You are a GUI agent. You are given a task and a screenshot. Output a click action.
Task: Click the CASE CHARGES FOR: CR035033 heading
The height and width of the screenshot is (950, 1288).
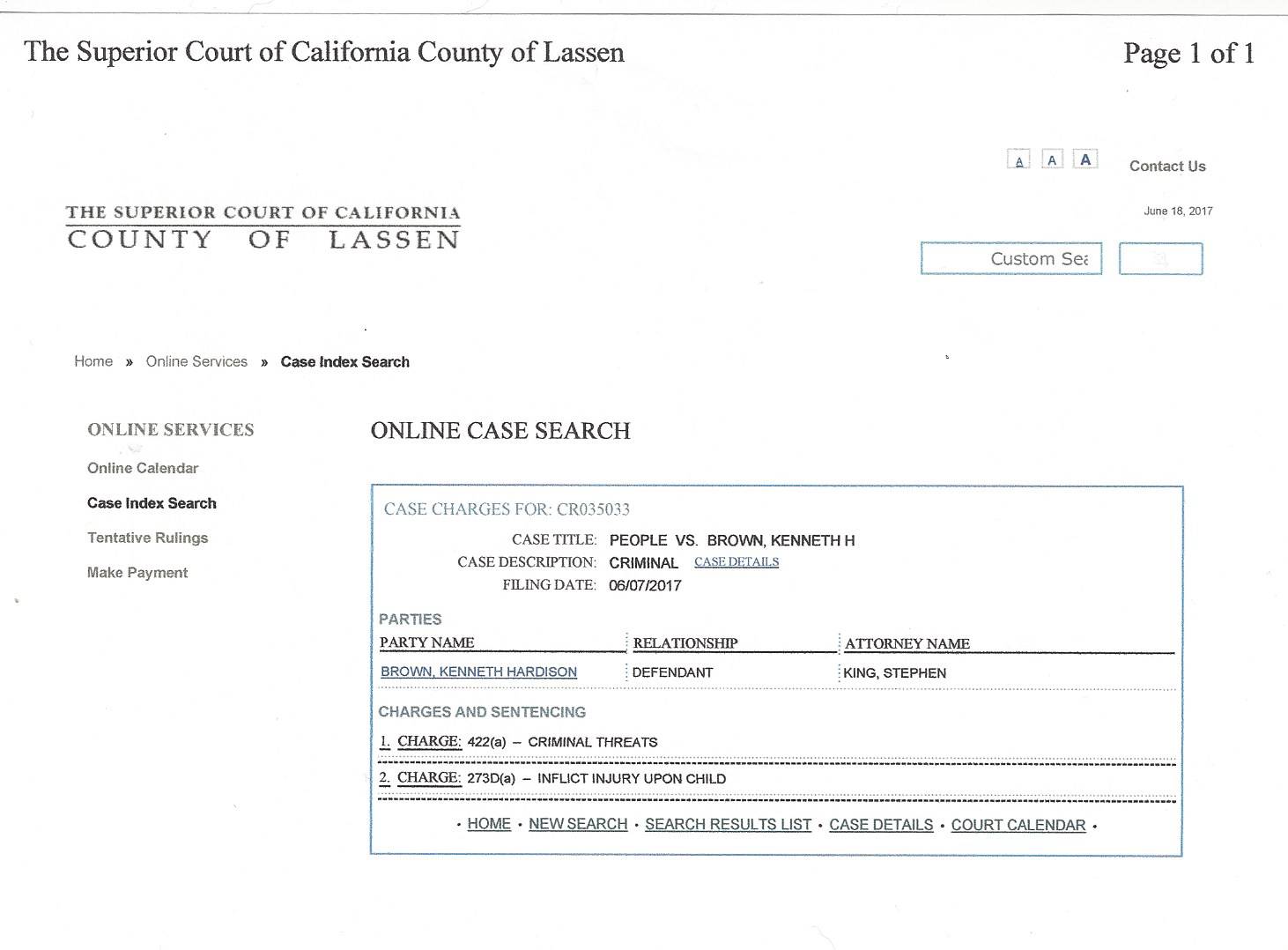click(x=507, y=509)
